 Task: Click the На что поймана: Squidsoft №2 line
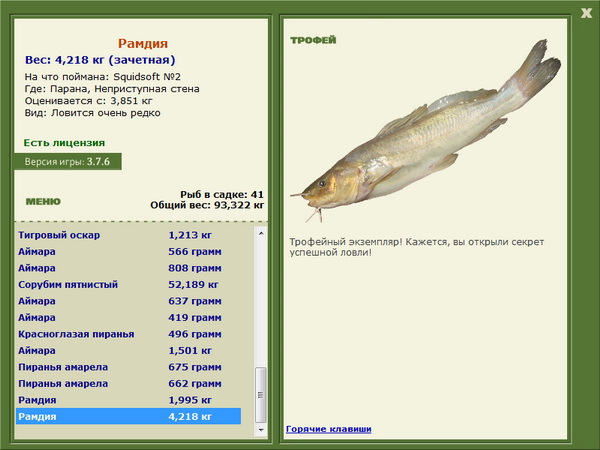click(103, 77)
